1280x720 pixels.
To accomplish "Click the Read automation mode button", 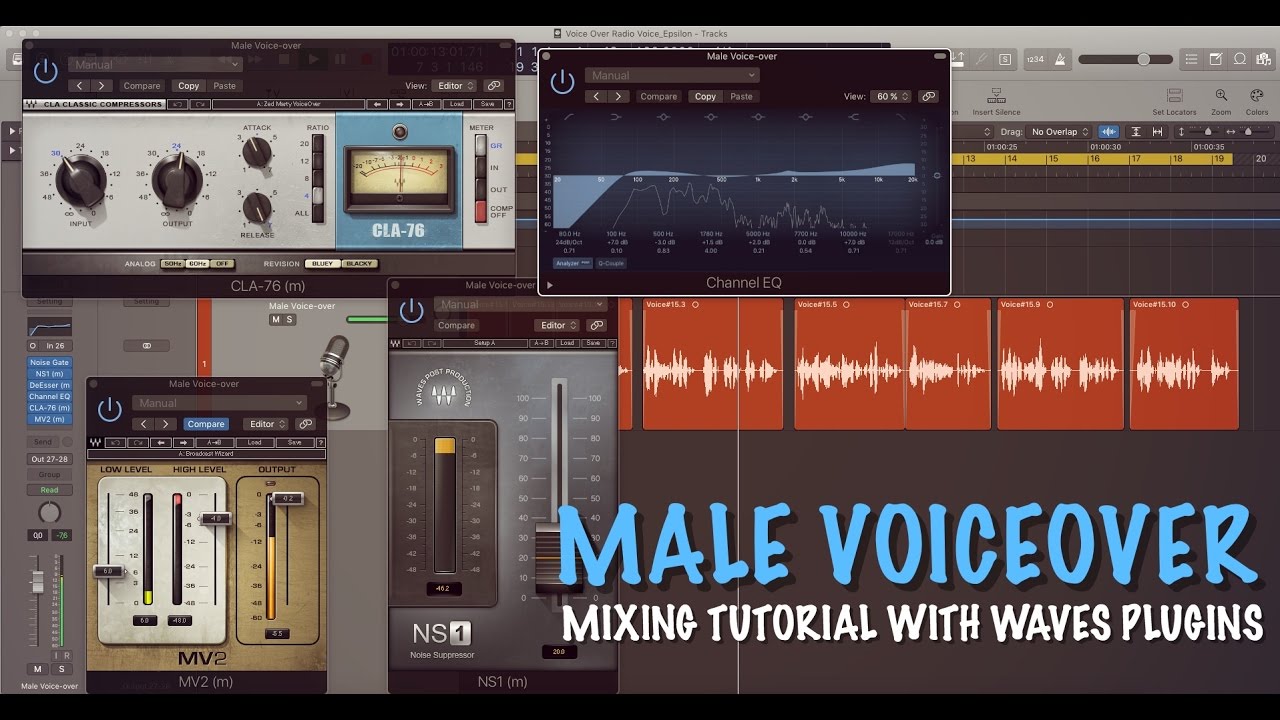I will point(49,490).
